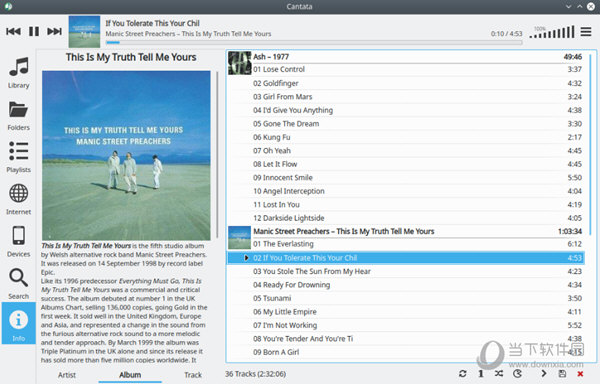Screen dimensions: 600x384
Task: Switch to the Track tab
Action: coord(193,375)
